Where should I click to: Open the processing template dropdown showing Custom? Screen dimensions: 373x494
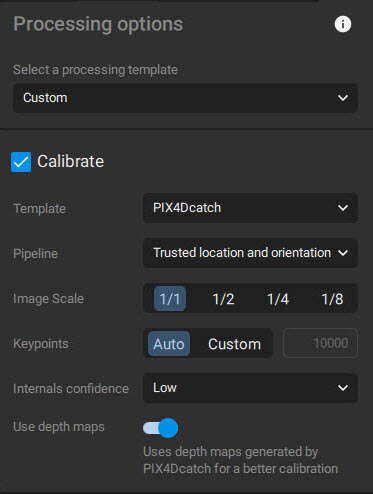tap(185, 98)
